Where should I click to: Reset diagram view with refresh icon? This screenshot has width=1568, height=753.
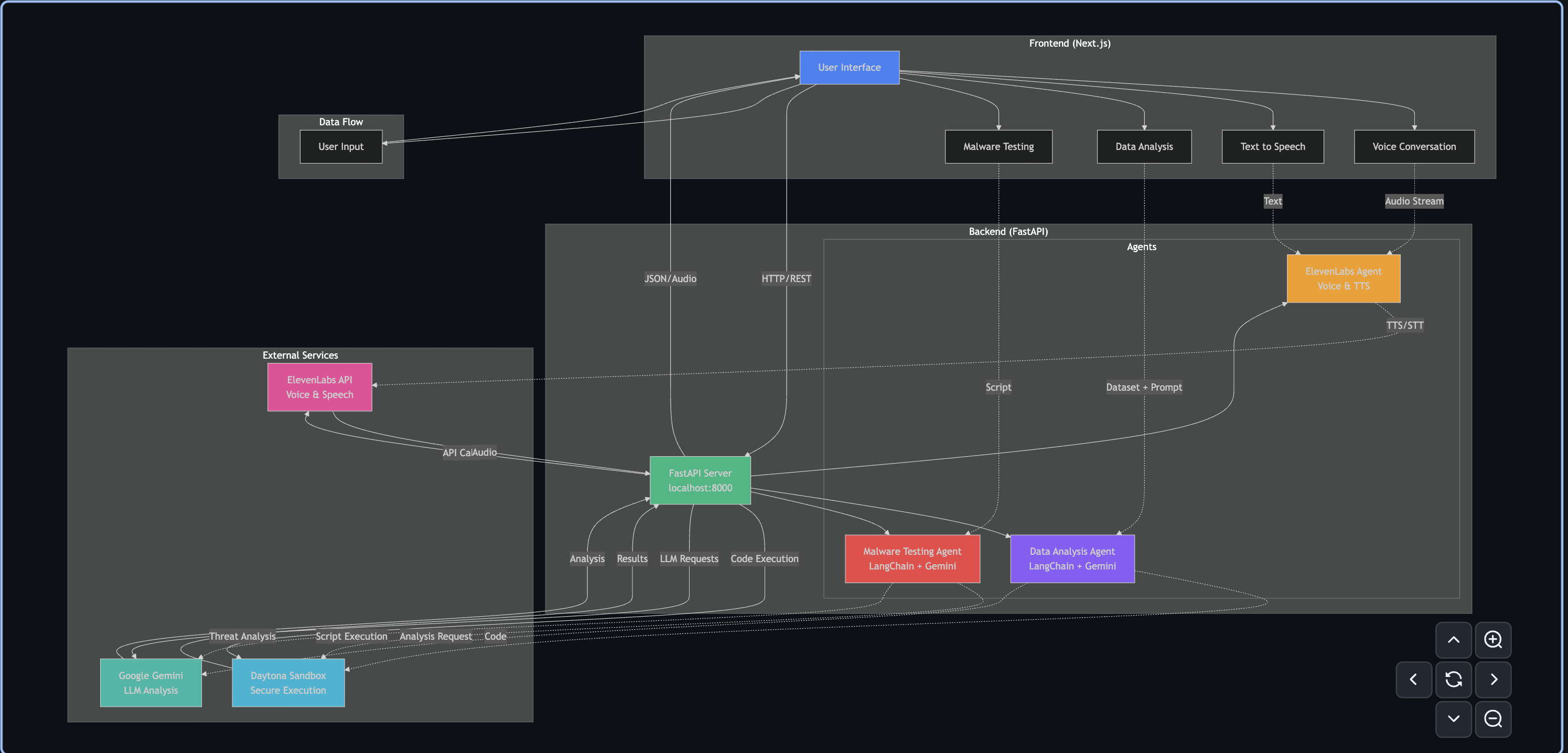tap(1454, 680)
